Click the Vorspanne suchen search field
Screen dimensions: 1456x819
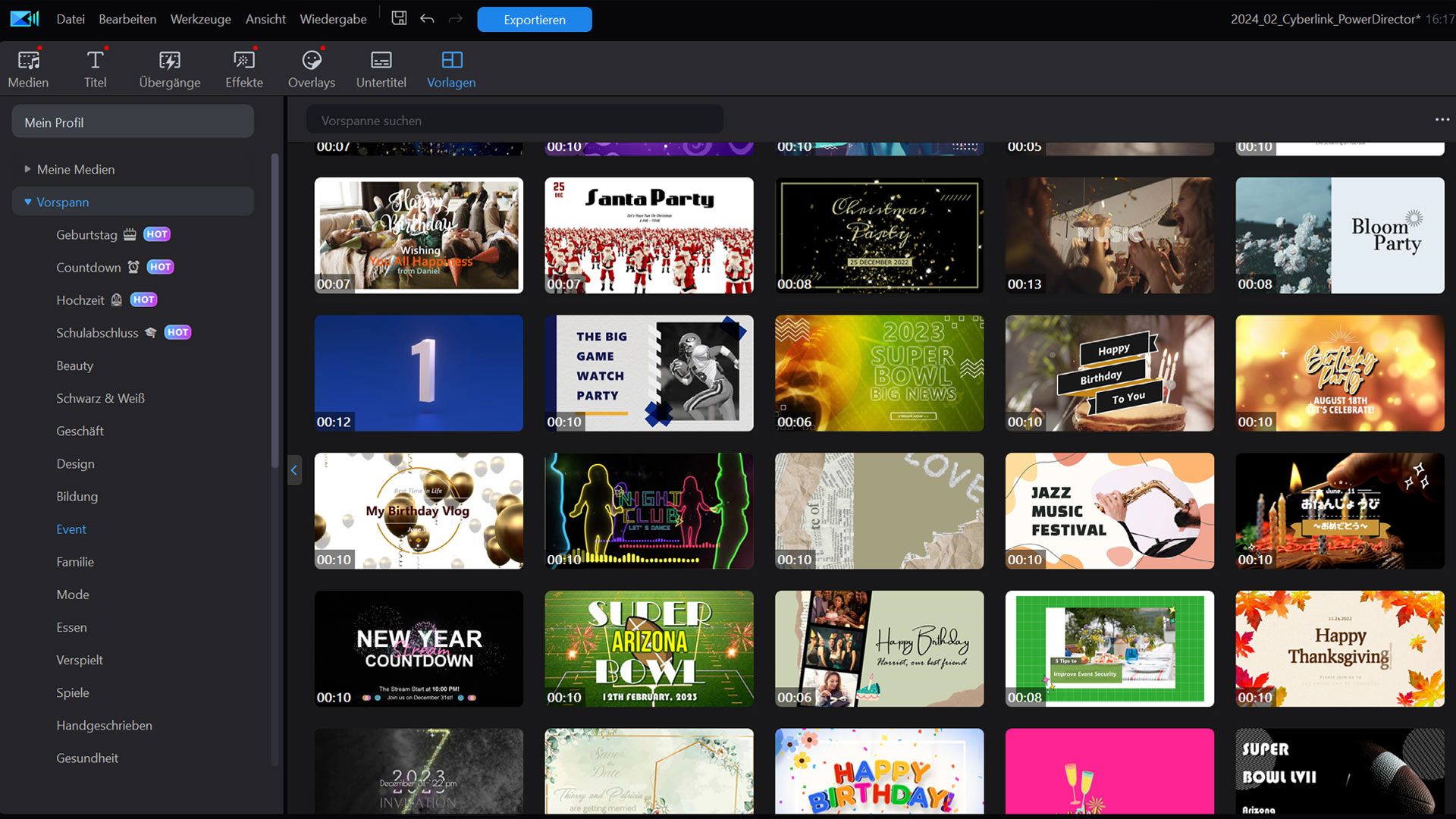point(514,121)
